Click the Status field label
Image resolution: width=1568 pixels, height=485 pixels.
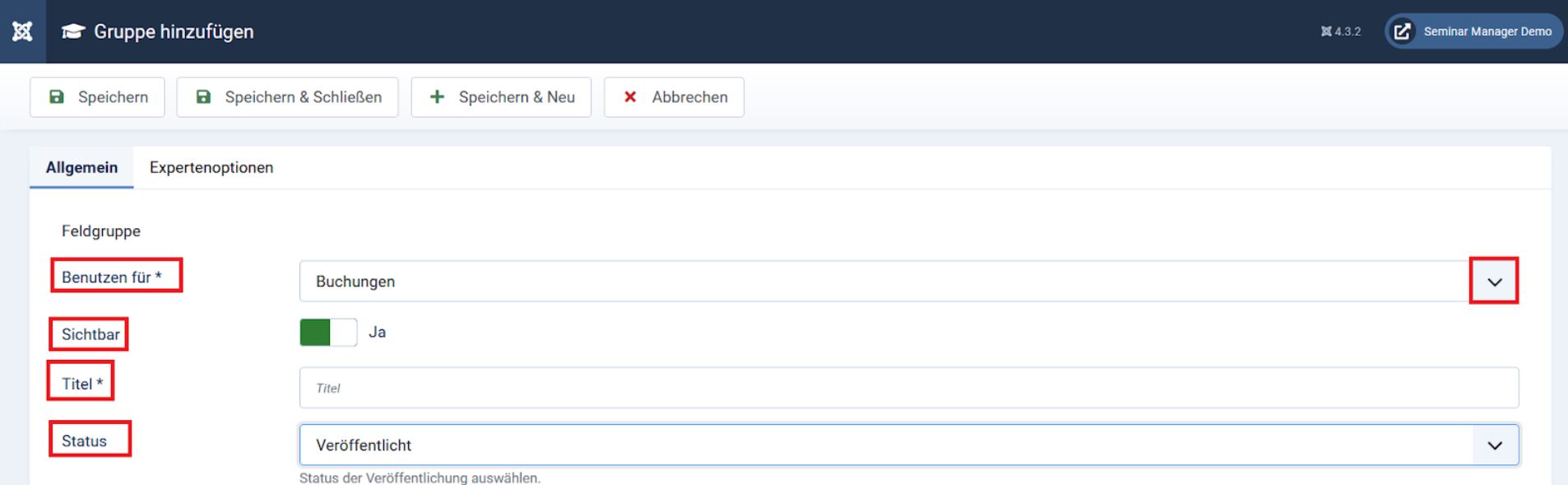tap(85, 441)
